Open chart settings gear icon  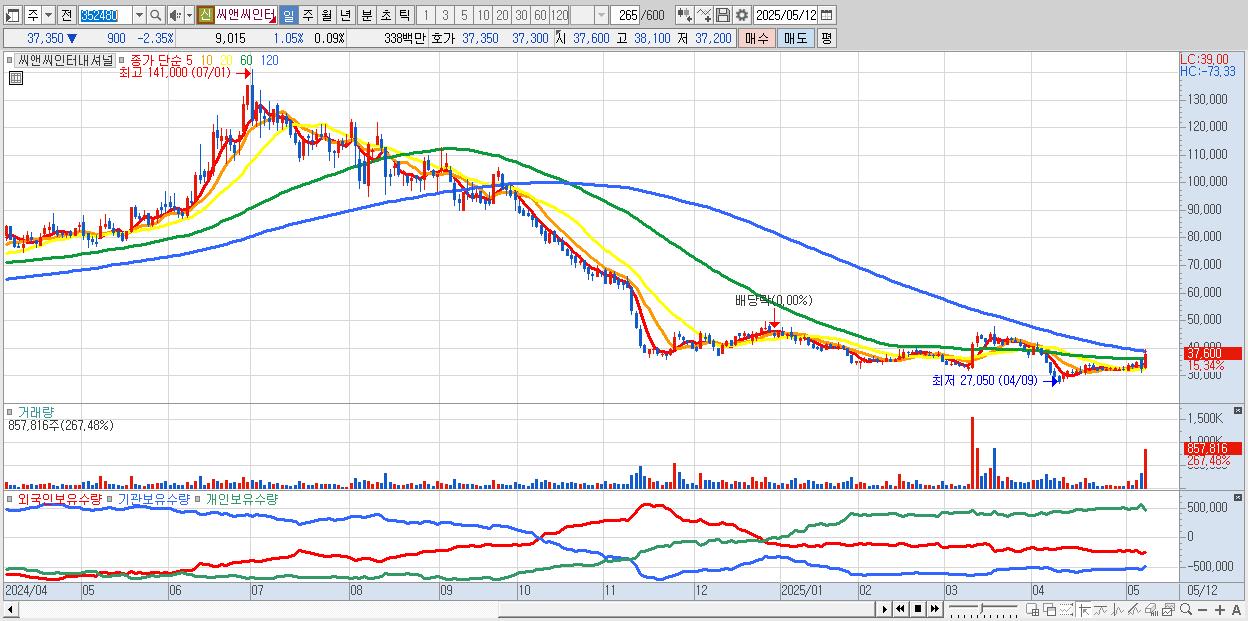741,15
